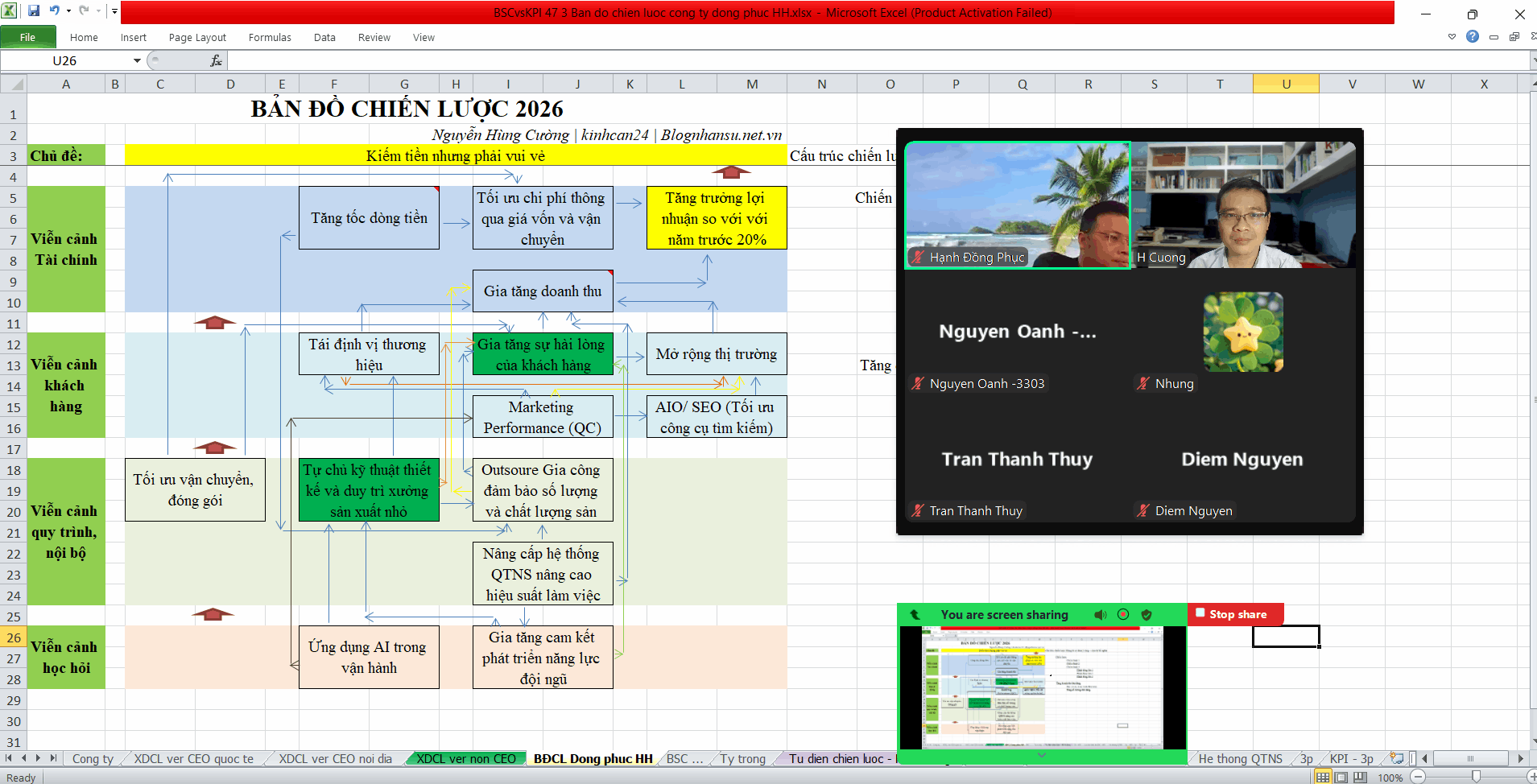Click the security shield icon in sharing bar
The width and height of the screenshot is (1537, 784).
1147,615
